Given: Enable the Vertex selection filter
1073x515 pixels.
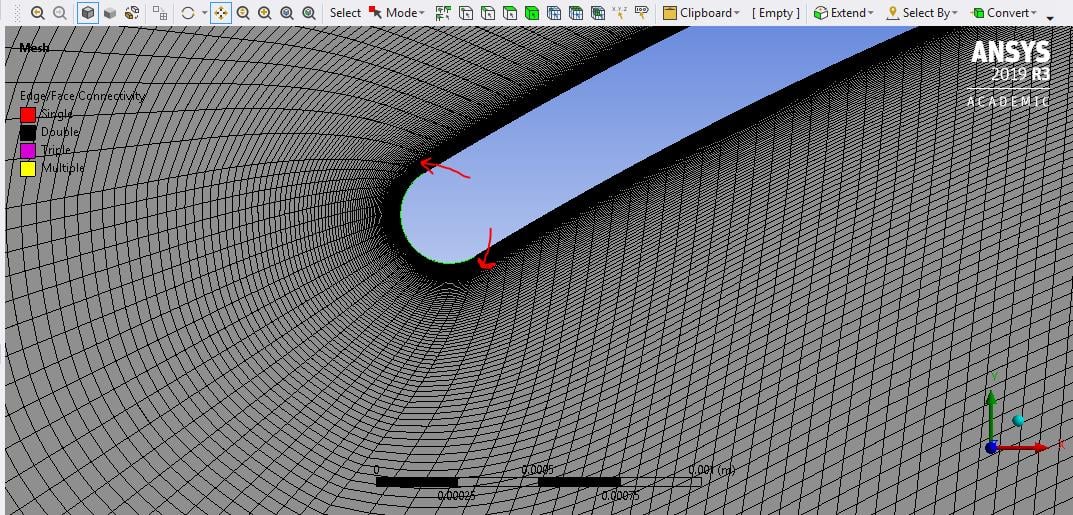Looking at the screenshot, I should [x=465, y=12].
